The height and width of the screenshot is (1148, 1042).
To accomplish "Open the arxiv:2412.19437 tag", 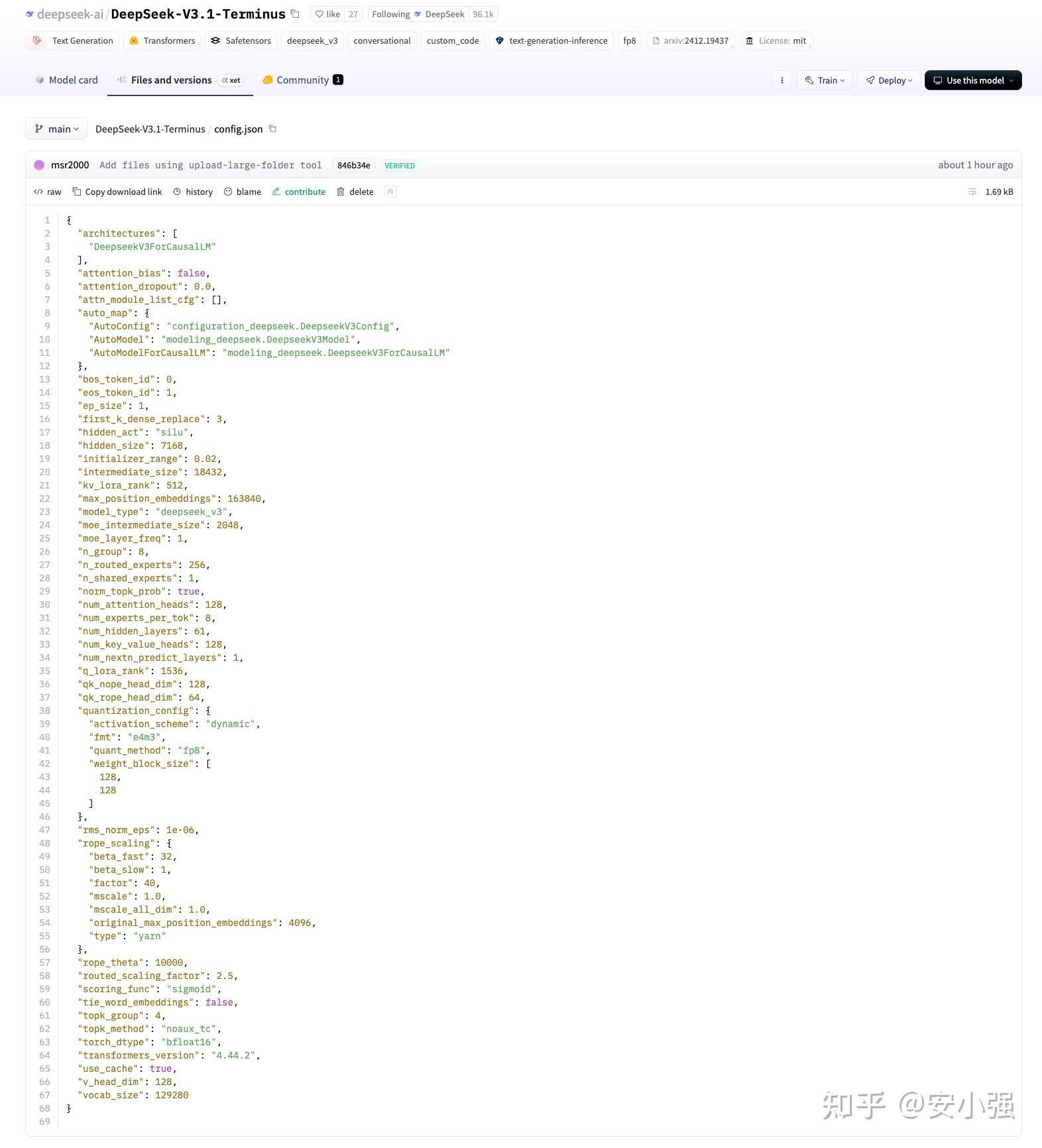I will point(689,40).
